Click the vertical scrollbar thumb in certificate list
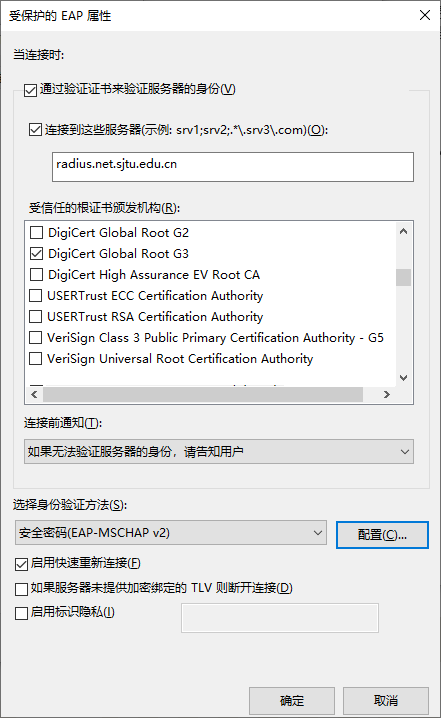The image size is (441, 718). pos(403,277)
